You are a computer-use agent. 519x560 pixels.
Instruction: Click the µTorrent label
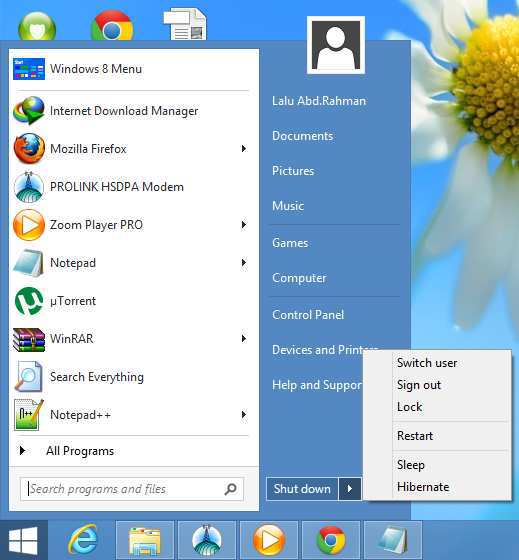pyautogui.click(x=73, y=301)
